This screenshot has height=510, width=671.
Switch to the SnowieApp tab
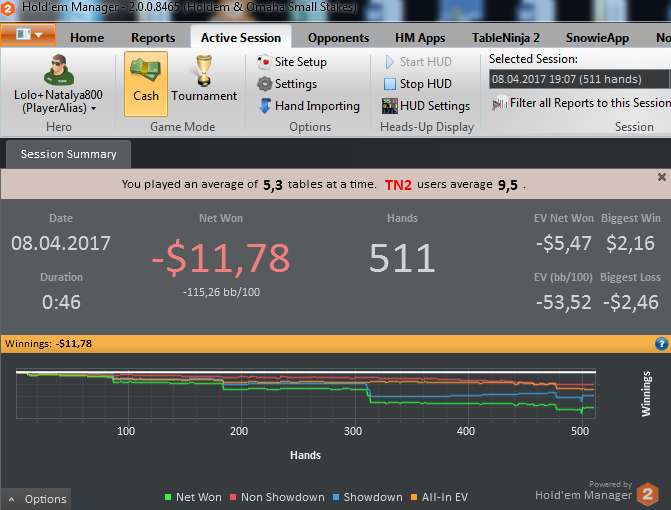[597, 38]
